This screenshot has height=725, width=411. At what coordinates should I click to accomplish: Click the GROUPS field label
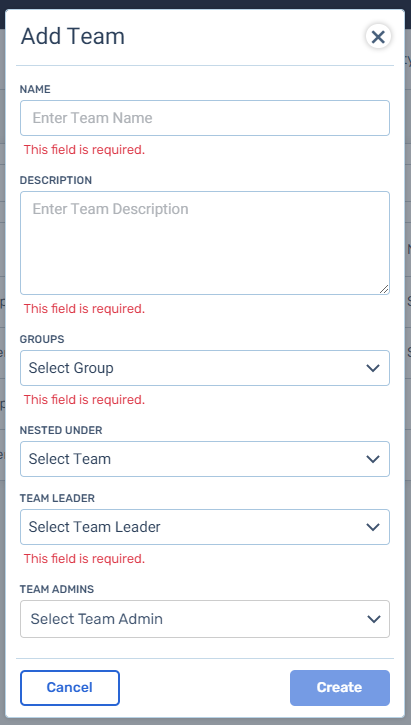click(x=42, y=339)
